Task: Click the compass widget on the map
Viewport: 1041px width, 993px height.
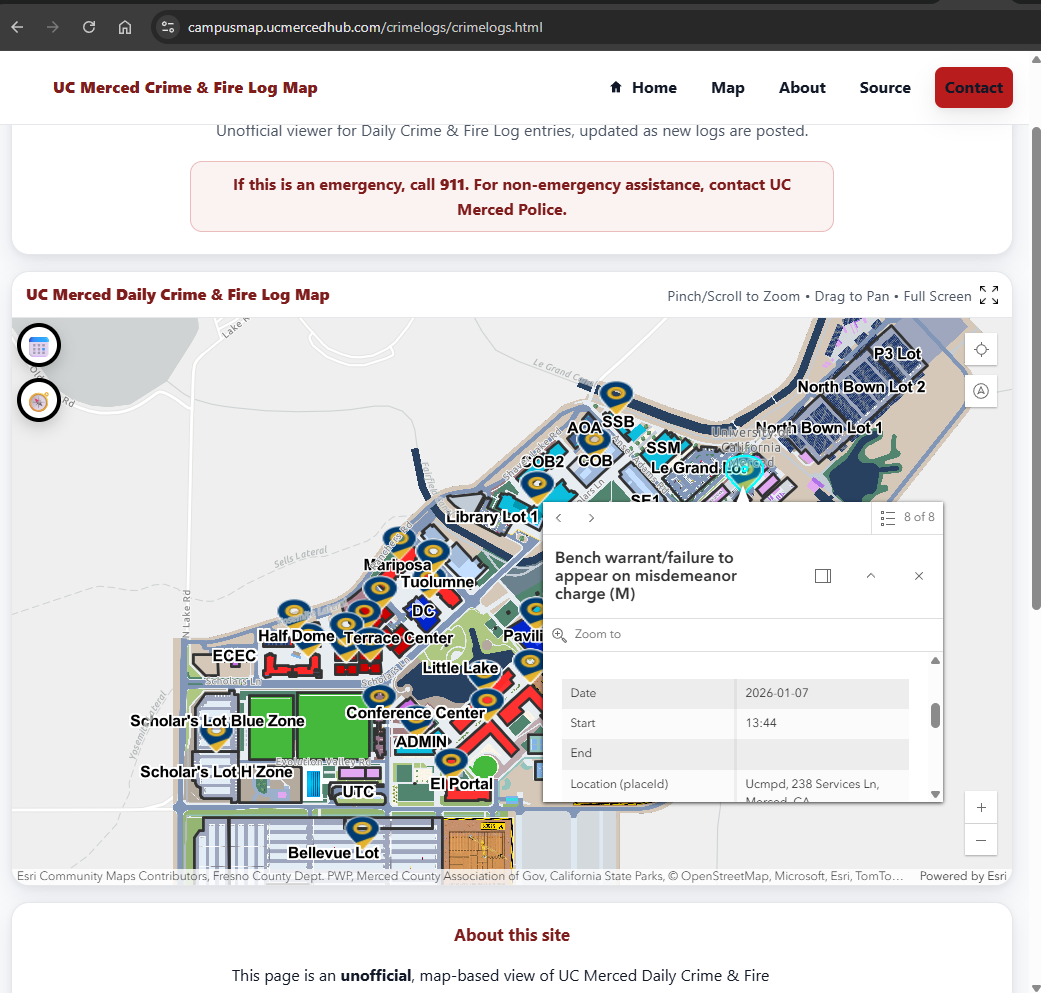Action: tap(38, 400)
